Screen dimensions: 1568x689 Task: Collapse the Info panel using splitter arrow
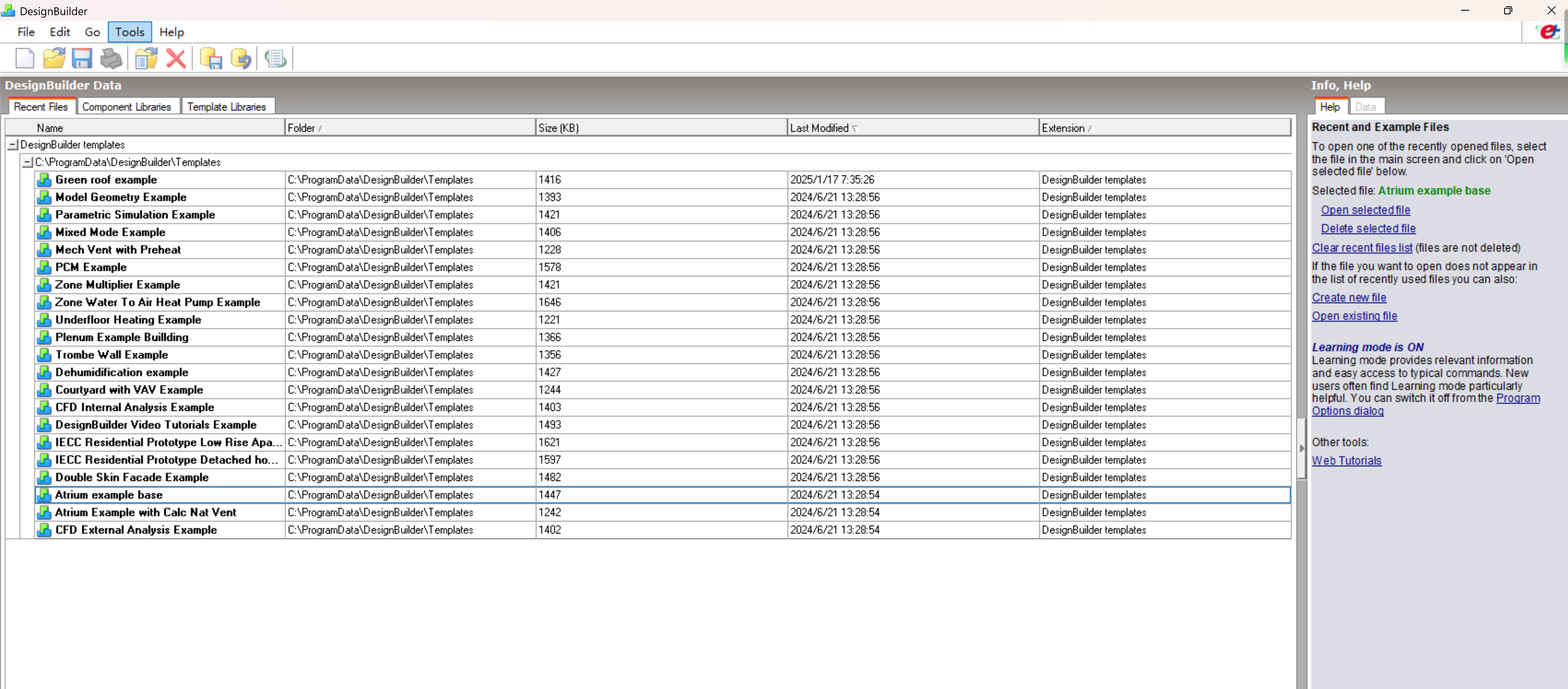(x=1301, y=449)
